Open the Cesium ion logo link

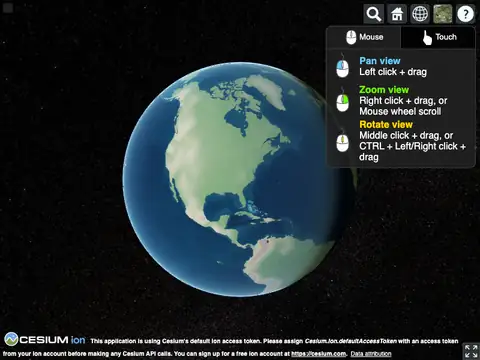[x=45, y=340]
